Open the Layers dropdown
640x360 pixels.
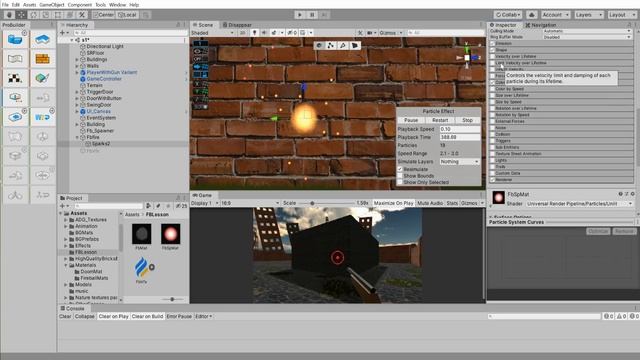589,15
